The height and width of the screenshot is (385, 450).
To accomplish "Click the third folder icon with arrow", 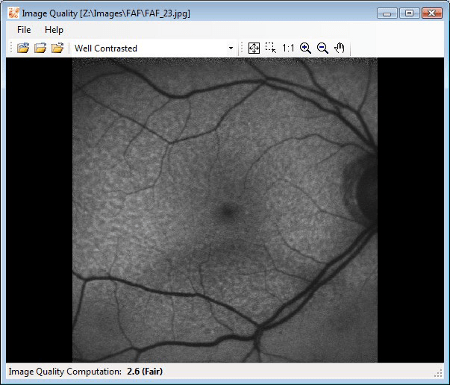I will click(57, 48).
